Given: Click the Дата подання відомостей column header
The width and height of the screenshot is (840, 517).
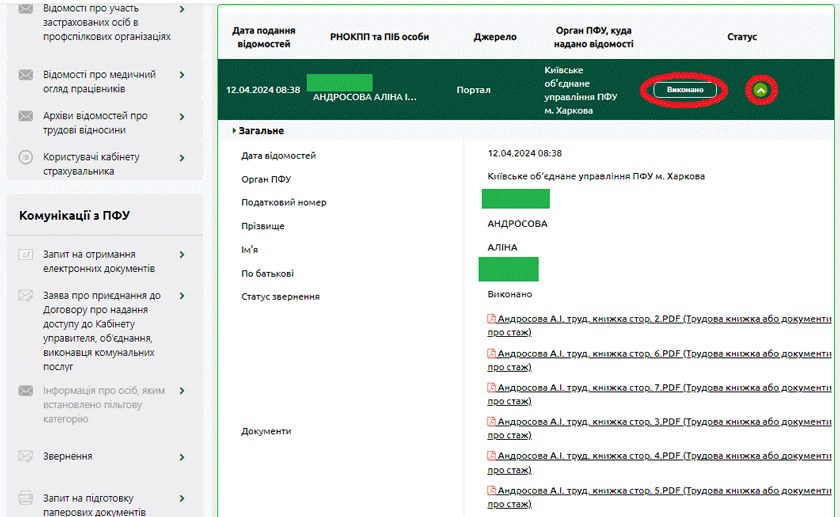Looking at the screenshot, I should [264, 37].
